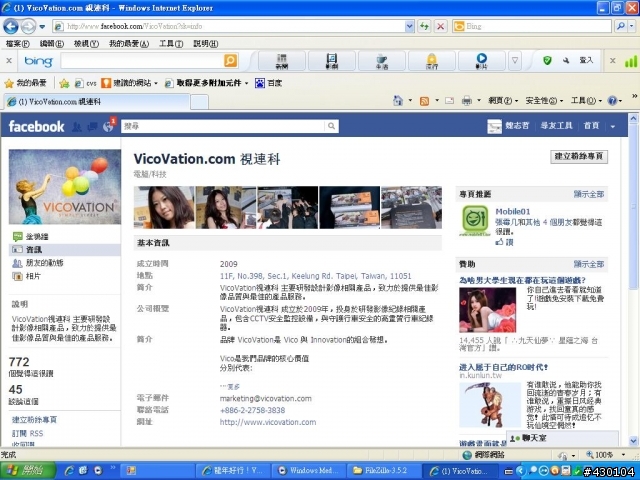The width and height of the screenshot is (640, 480).
Task: Click the 建立粉絲專頁 button
Action: tap(579, 156)
